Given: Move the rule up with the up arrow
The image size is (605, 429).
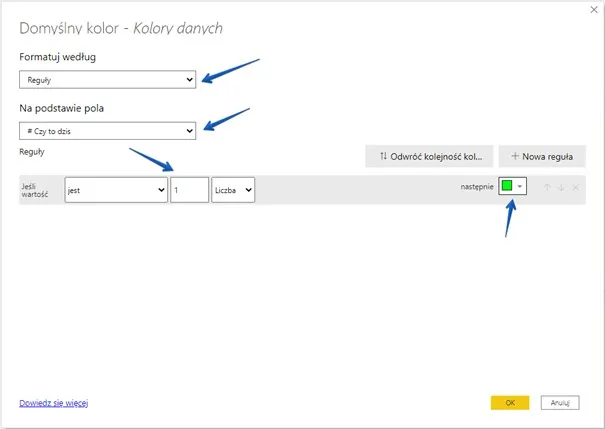Looking at the screenshot, I should (x=547, y=188).
